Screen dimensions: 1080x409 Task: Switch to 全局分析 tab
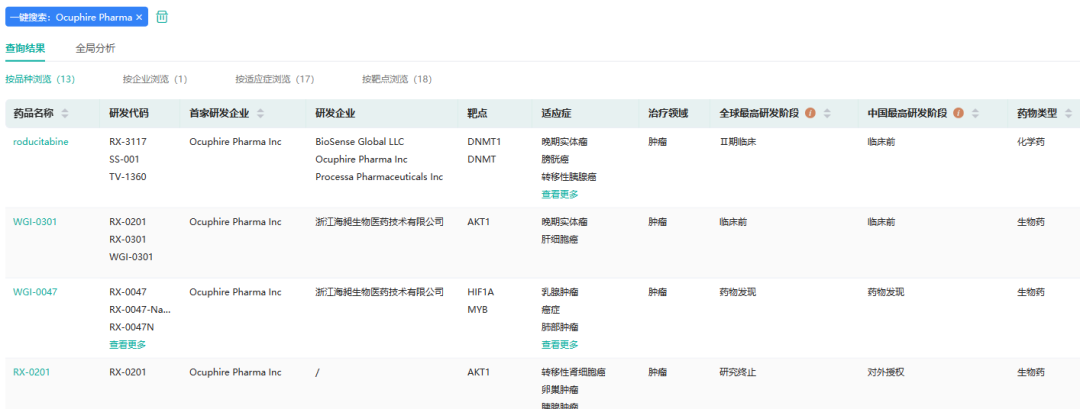[95, 48]
